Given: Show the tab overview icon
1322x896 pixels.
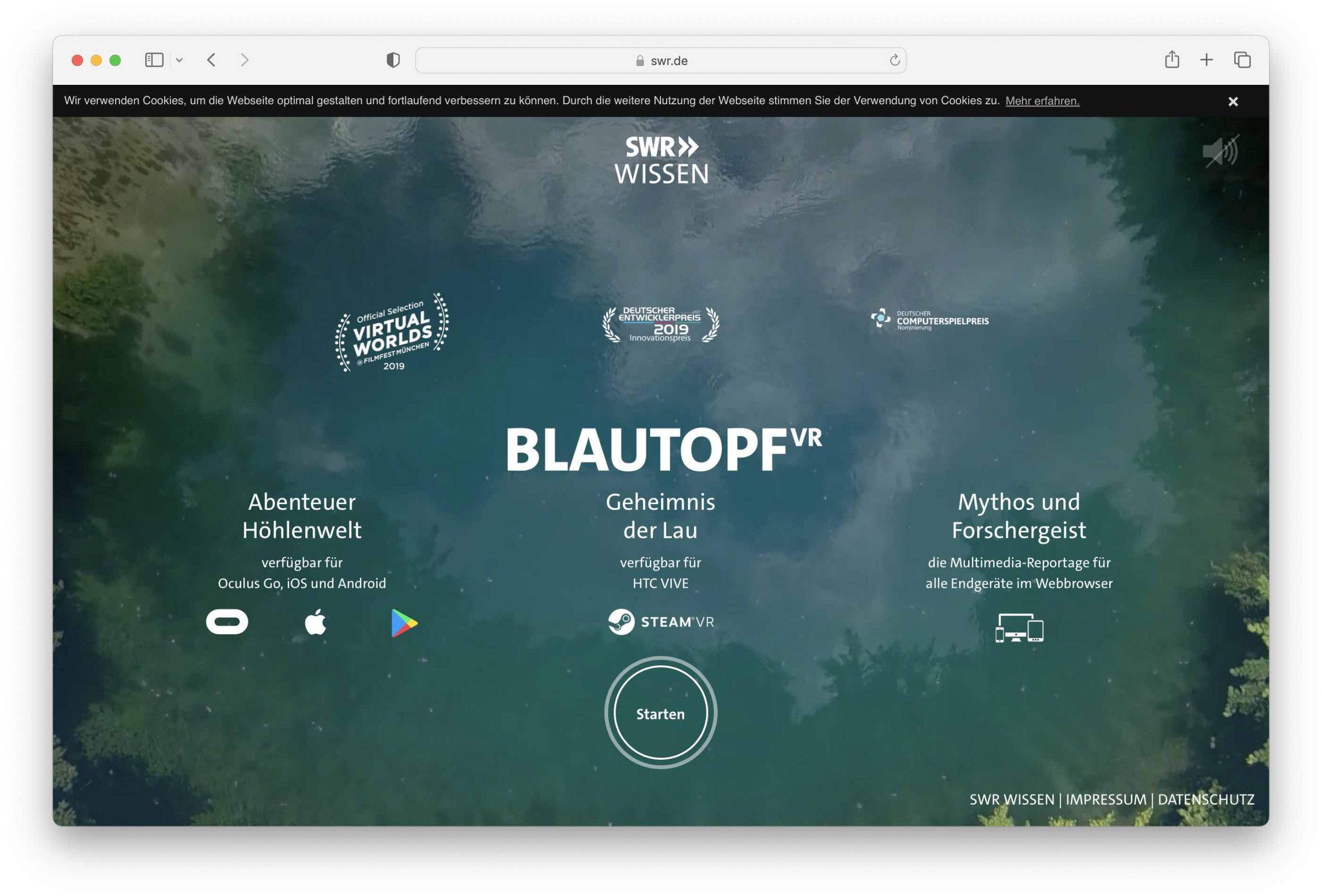Looking at the screenshot, I should pyautogui.click(x=1242, y=60).
